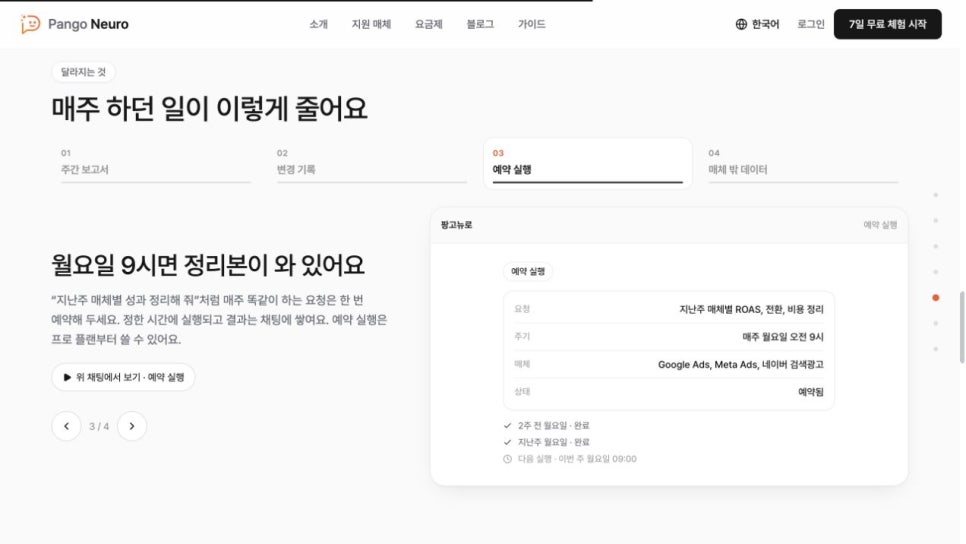
Task: Click the checkmark beside 2주 전 월요일 · 완료
Action: tap(507, 425)
